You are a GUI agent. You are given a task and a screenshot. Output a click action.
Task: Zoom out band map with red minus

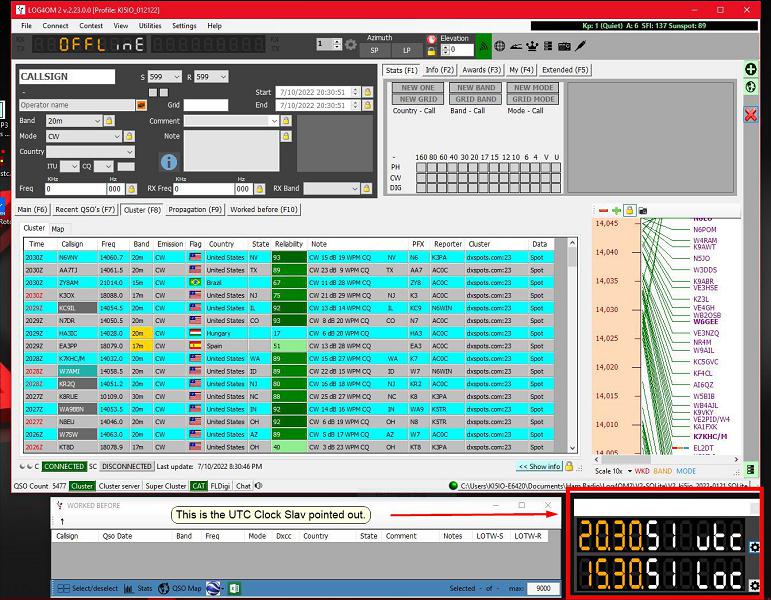[603, 211]
